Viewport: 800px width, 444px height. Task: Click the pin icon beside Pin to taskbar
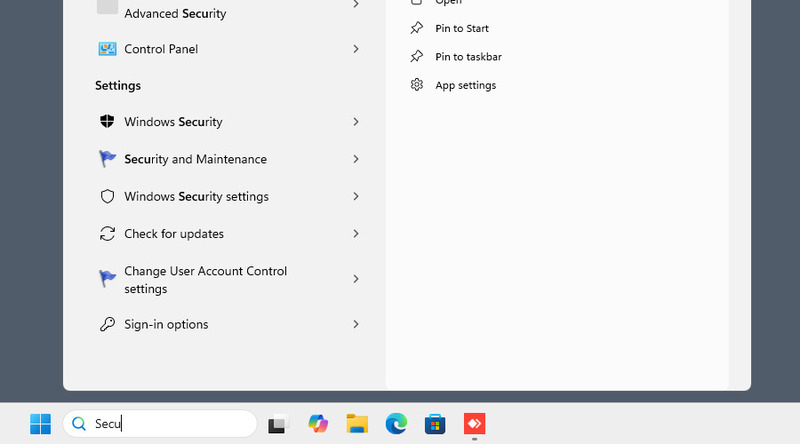coord(417,56)
